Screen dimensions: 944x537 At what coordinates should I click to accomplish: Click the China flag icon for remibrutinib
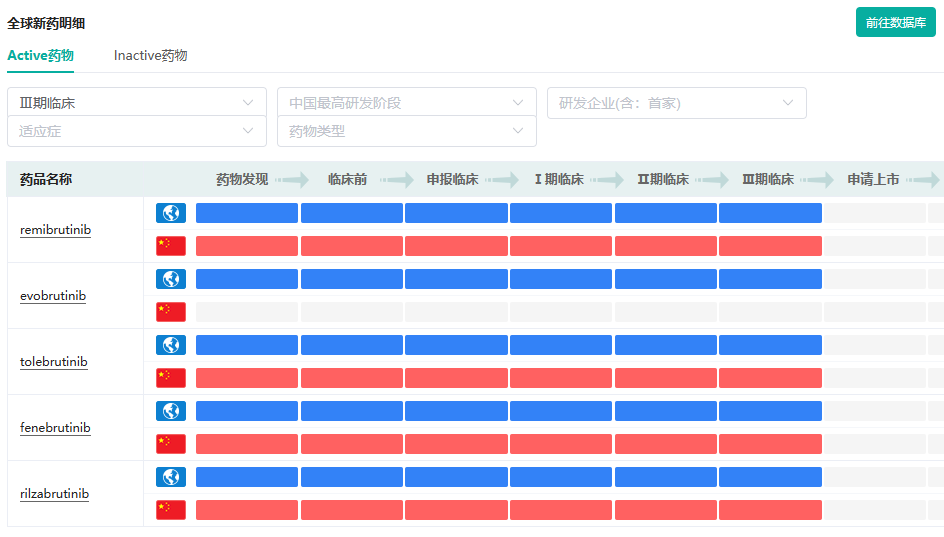(171, 246)
